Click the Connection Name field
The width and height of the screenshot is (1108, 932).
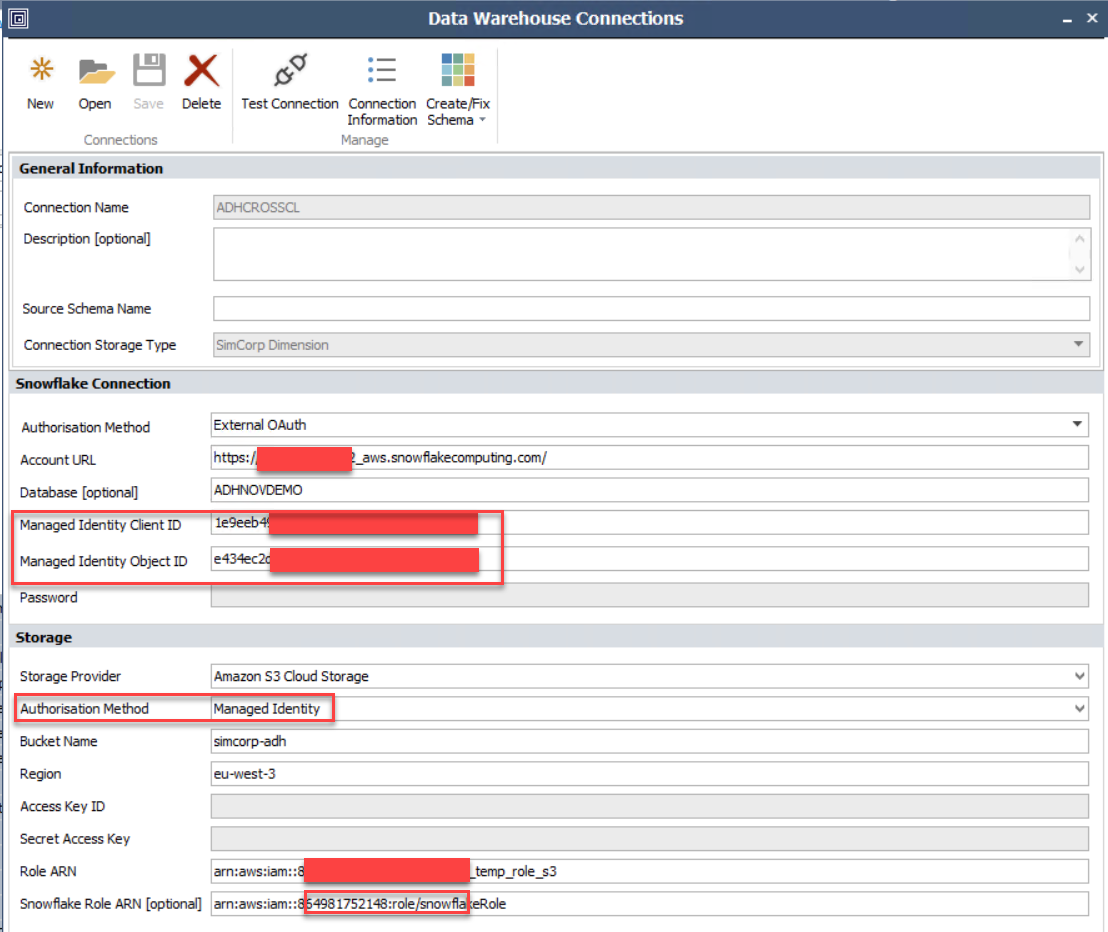[651, 208]
